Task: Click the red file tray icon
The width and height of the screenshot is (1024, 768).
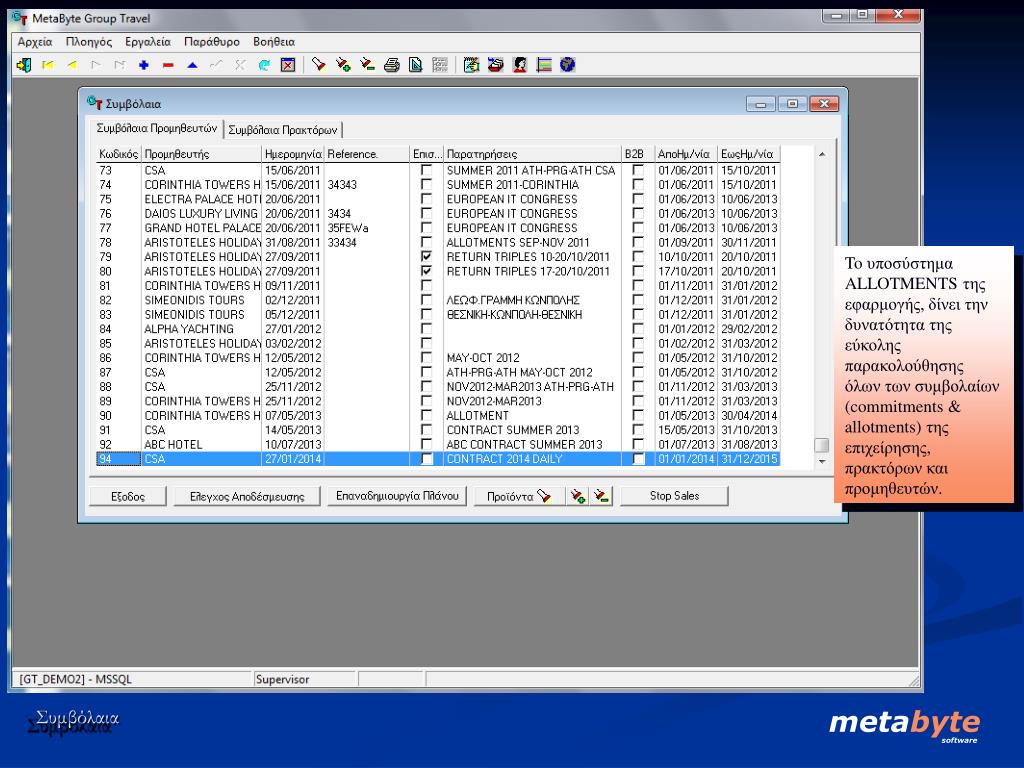Action: [x=496, y=65]
